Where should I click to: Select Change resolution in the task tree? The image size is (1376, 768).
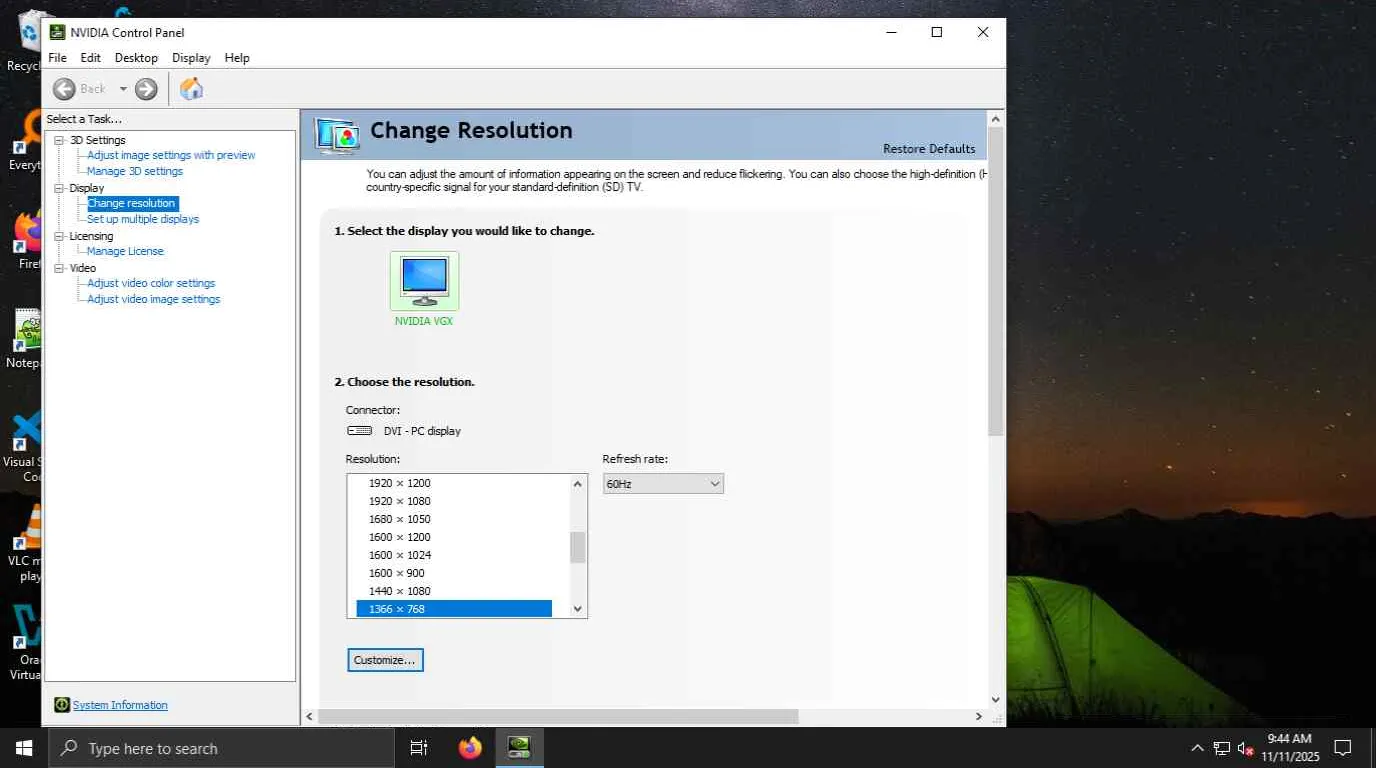tap(131, 203)
